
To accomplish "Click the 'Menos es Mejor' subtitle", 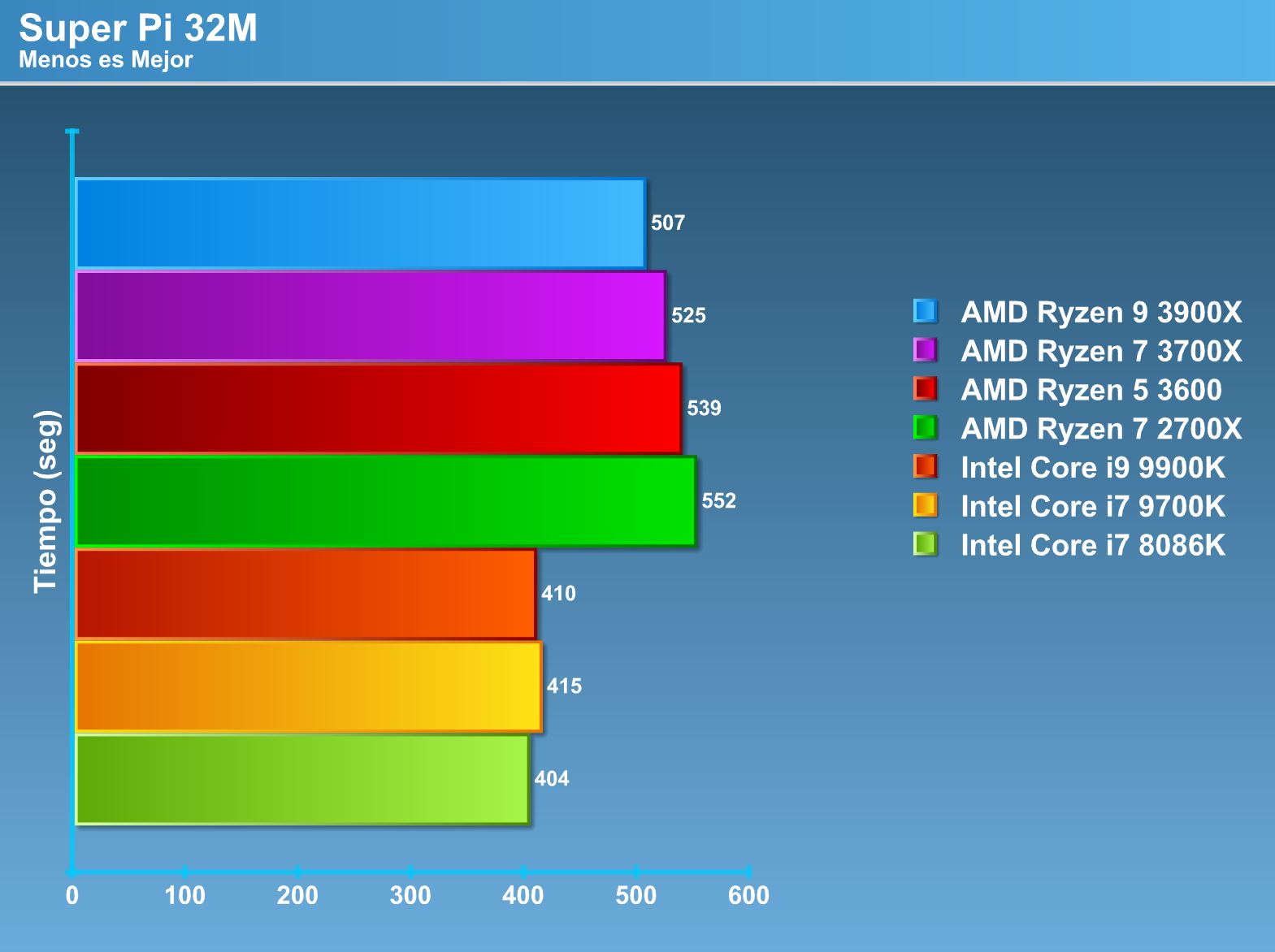I will click(106, 59).
